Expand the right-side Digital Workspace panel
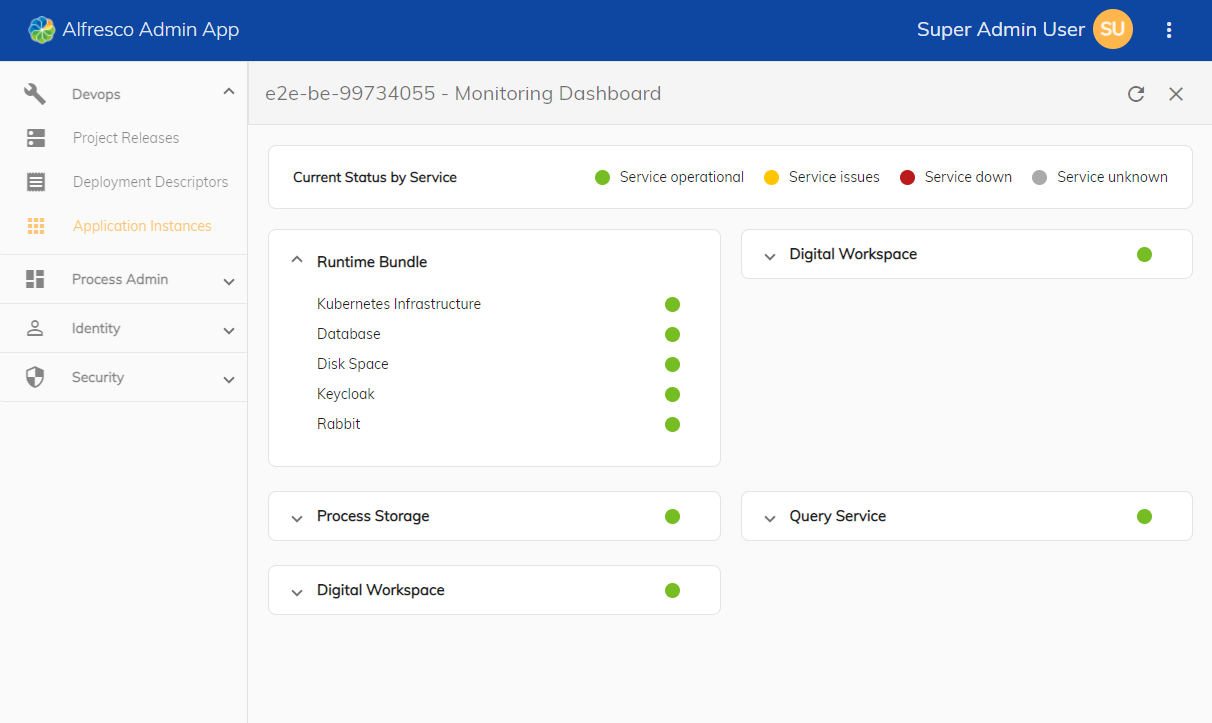 click(769, 255)
